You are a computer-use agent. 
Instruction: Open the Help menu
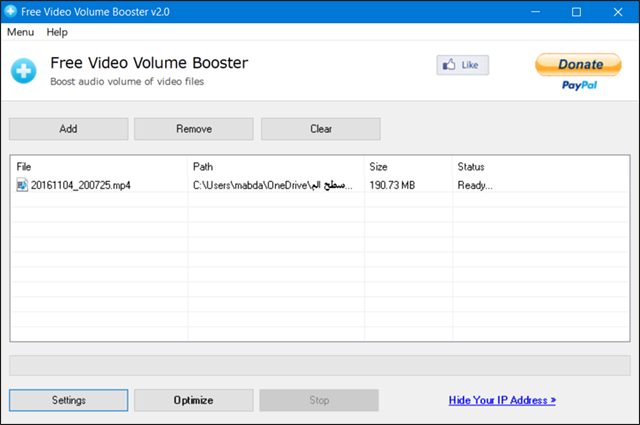pos(57,32)
